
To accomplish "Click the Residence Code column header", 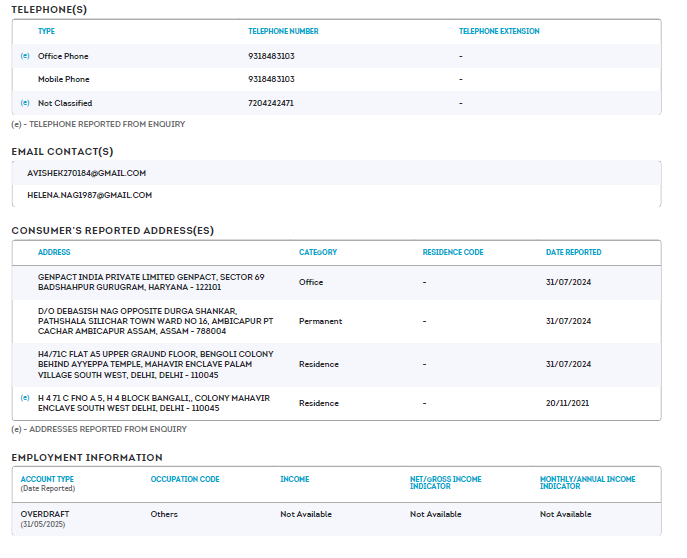I will [x=452, y=252].
